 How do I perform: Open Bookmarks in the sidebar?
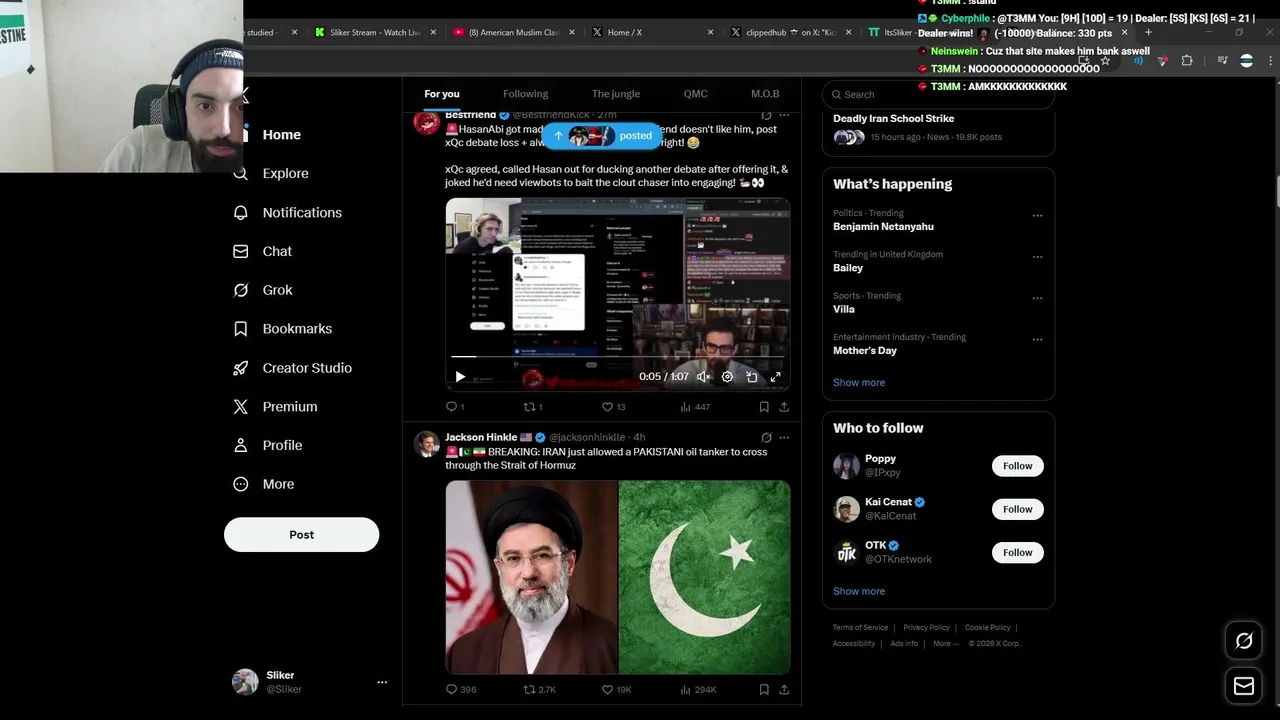tap(283, 328)
